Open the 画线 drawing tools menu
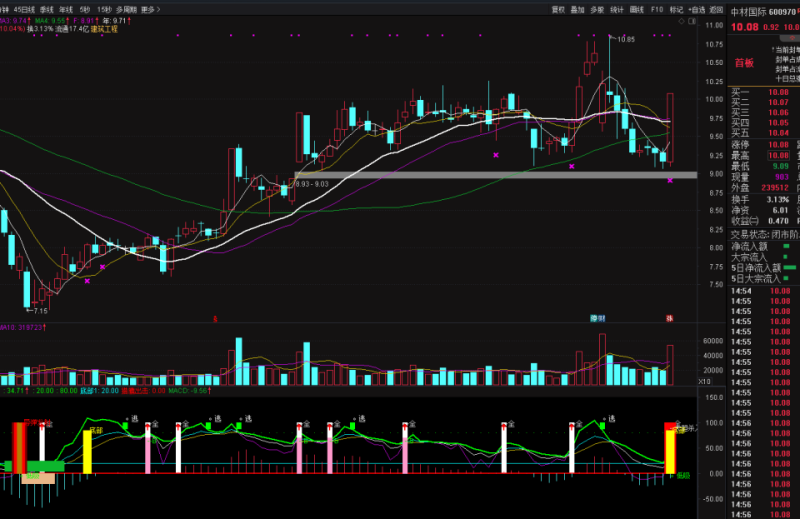800x519 pixels. coord(637,9)
